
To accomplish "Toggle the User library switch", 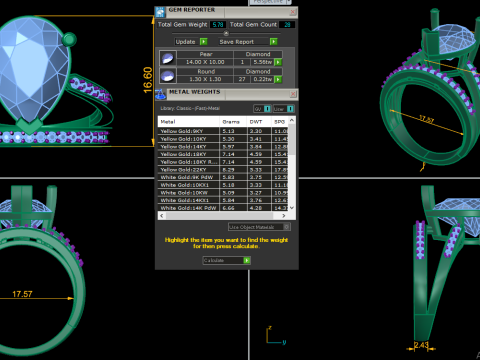I will coord(290,109).
